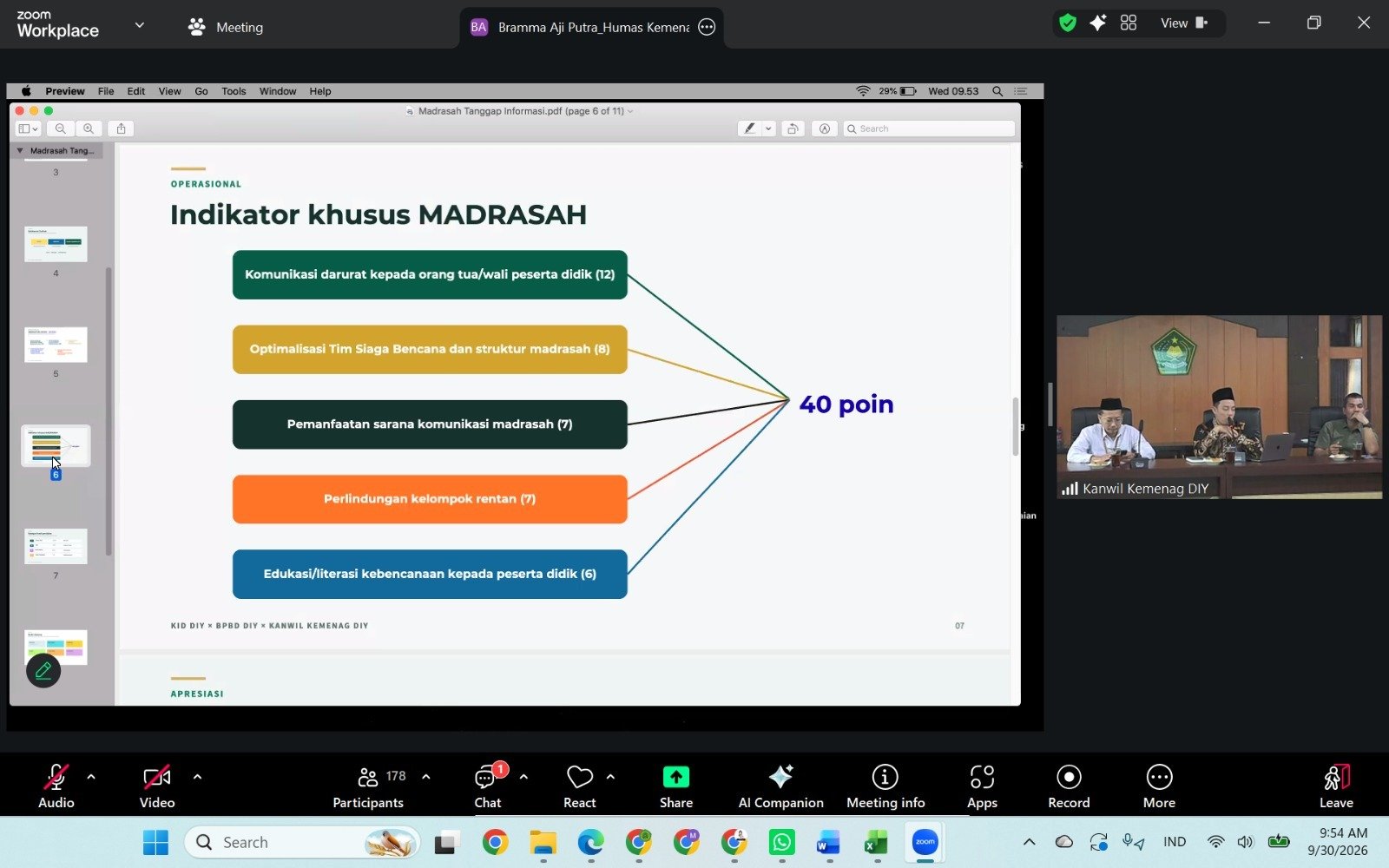Click the annotation pencil circle button
Viewport: 1389px width, 868px height.
pyautogui.click(x=43, y=671)
